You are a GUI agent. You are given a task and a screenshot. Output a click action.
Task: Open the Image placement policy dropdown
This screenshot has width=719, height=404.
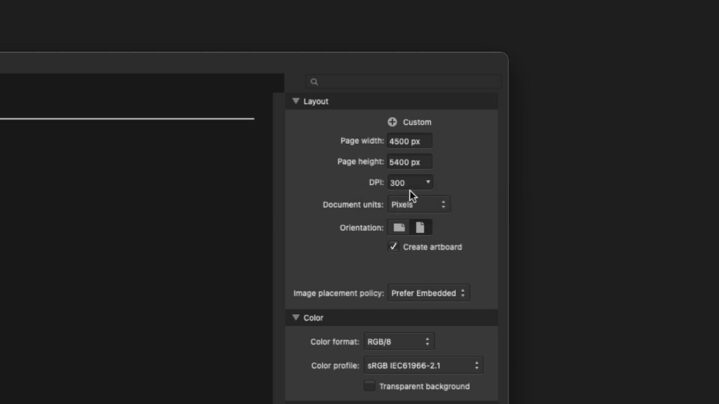pos(429,293)
